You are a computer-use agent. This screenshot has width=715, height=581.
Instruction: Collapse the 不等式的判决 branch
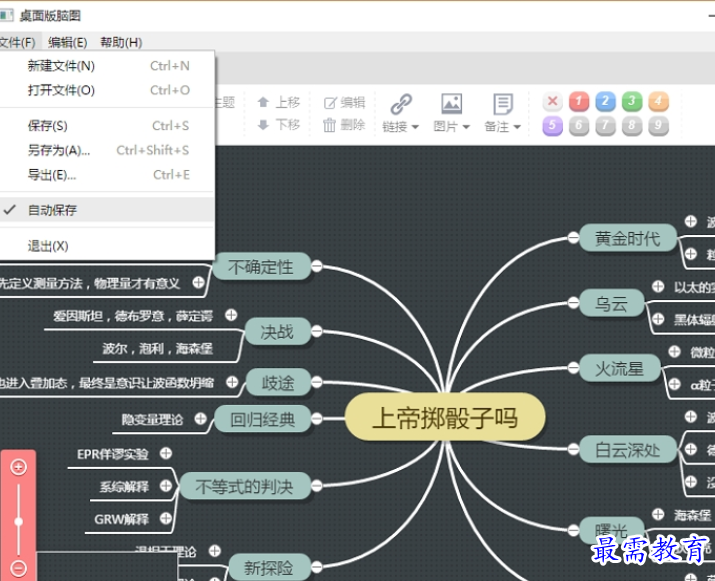click(316, 486)
